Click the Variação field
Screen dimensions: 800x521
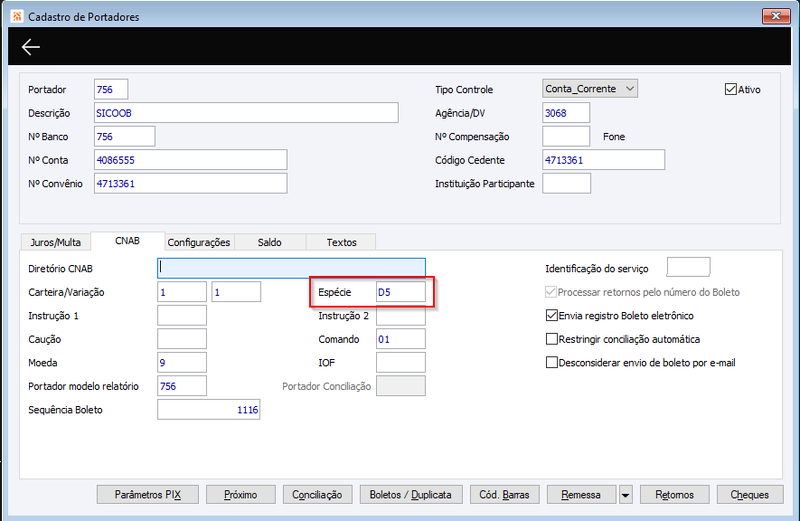[236, 292]
